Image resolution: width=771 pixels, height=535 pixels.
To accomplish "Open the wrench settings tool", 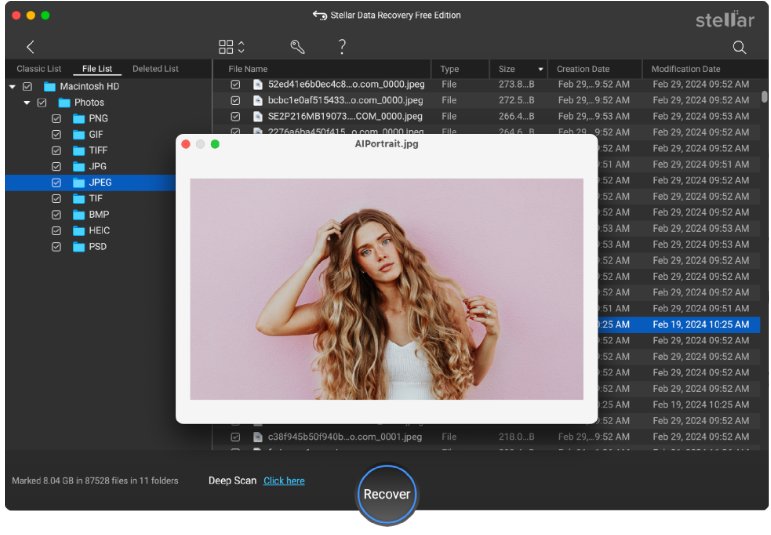I will tap(297, 47).
